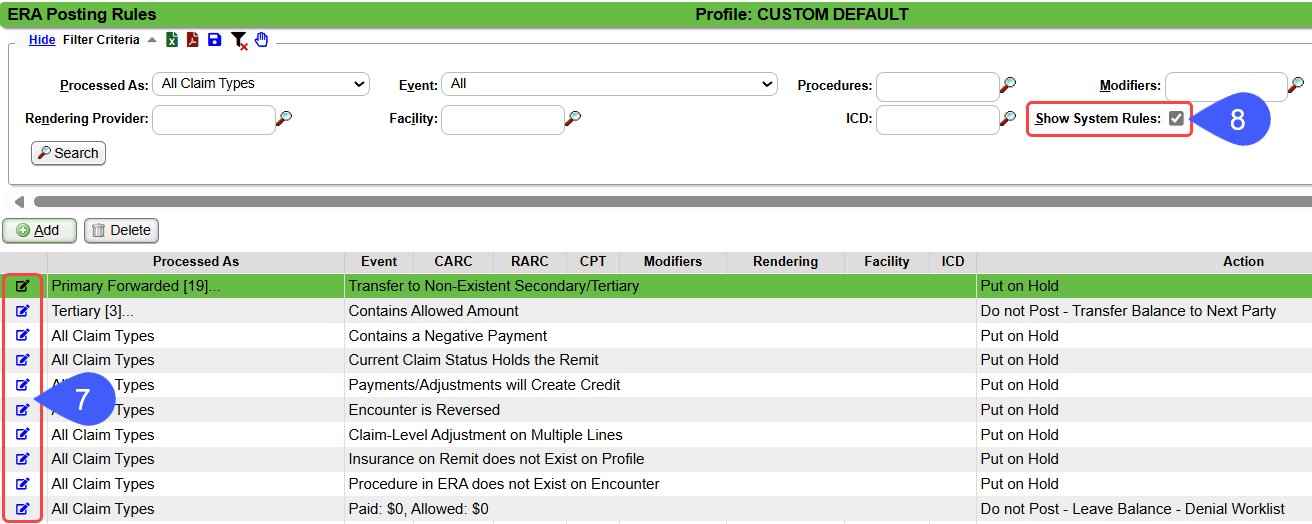The height and width of the screenshot is (524, 1312).
Task: Uncheck the Show System Rules checkbox
Action: point(1176,119)
